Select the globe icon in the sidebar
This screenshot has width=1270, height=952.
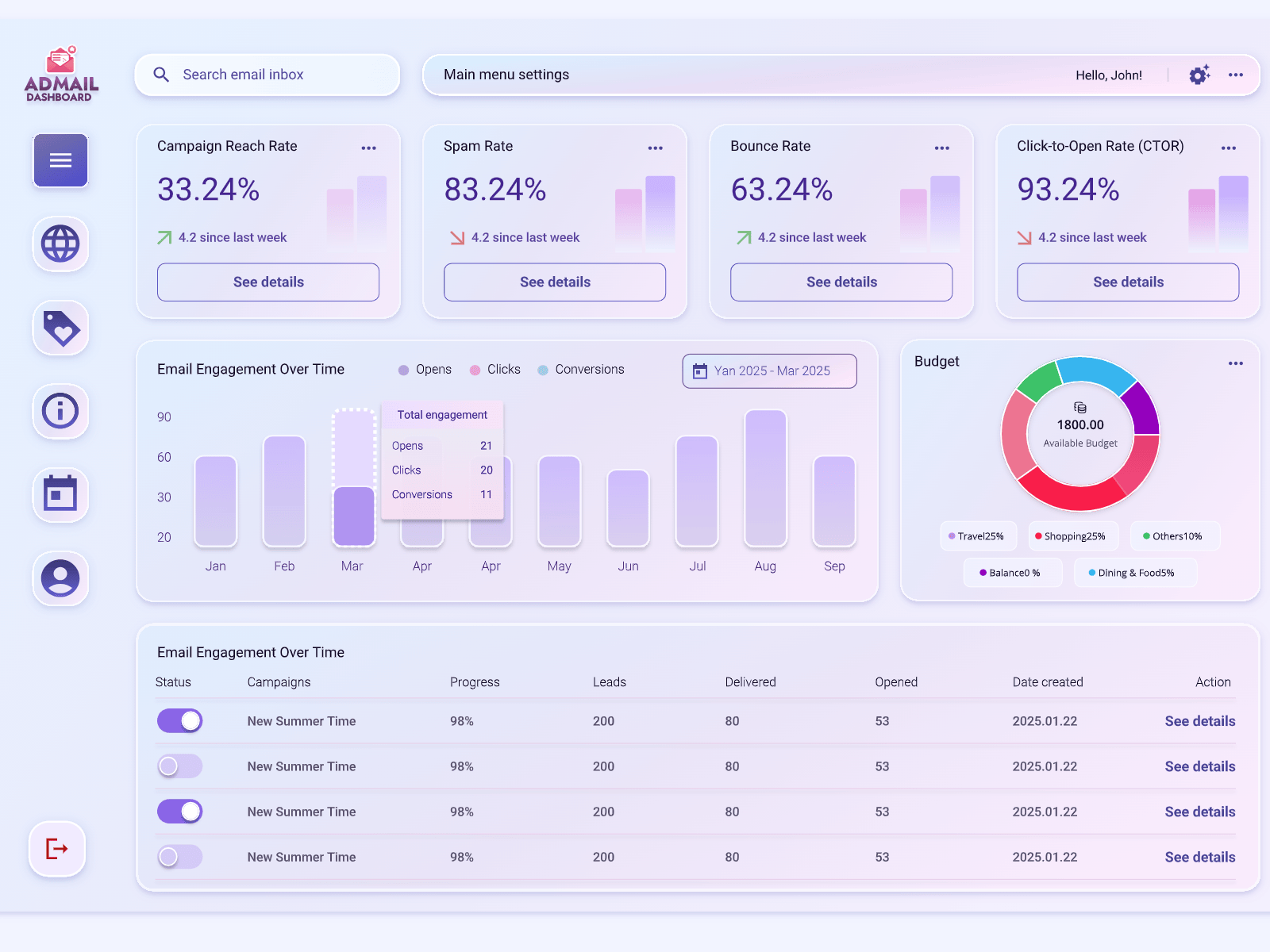60,244
